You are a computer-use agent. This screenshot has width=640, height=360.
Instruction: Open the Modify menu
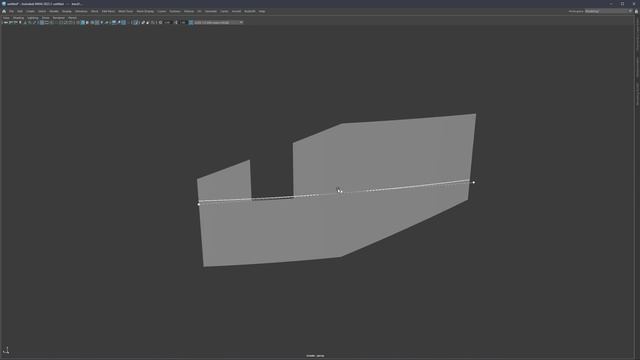(54, 11)
